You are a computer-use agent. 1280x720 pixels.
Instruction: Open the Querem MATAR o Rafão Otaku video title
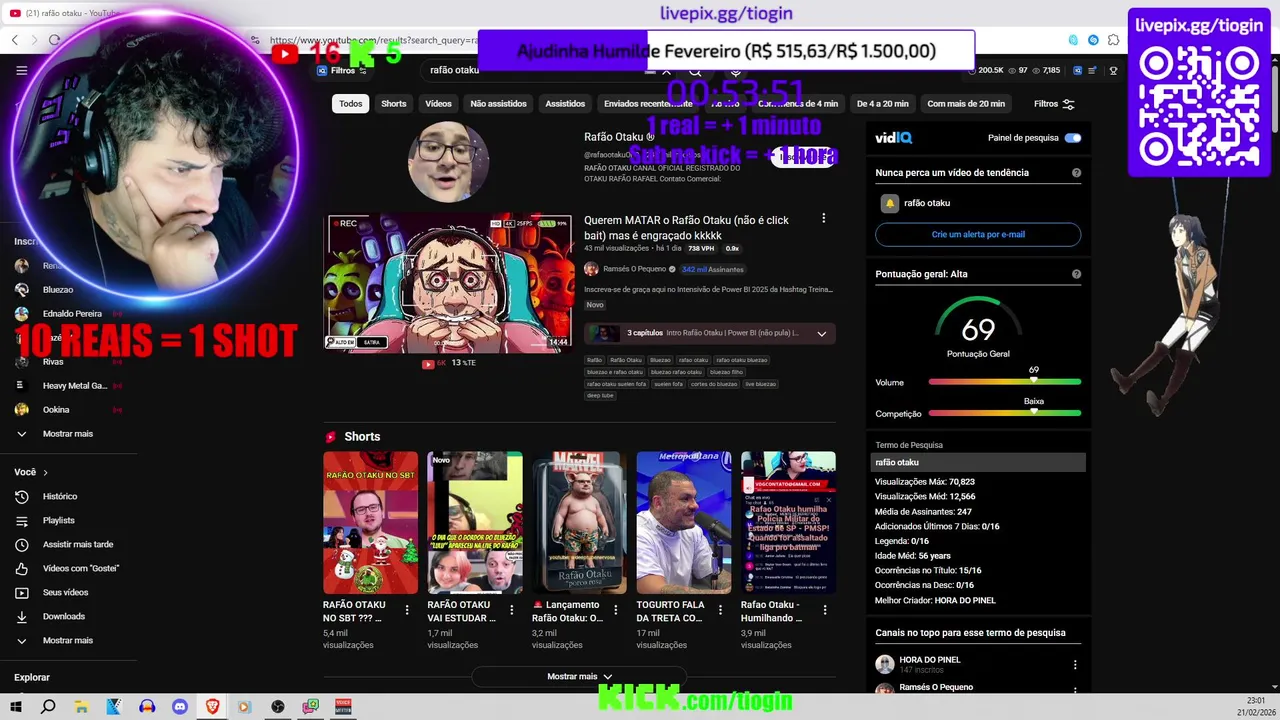coord(687,228)
